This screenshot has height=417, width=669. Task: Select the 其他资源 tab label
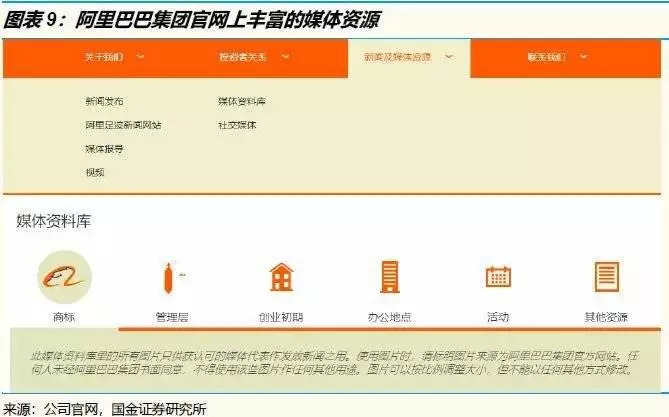(x=606, y=317)
